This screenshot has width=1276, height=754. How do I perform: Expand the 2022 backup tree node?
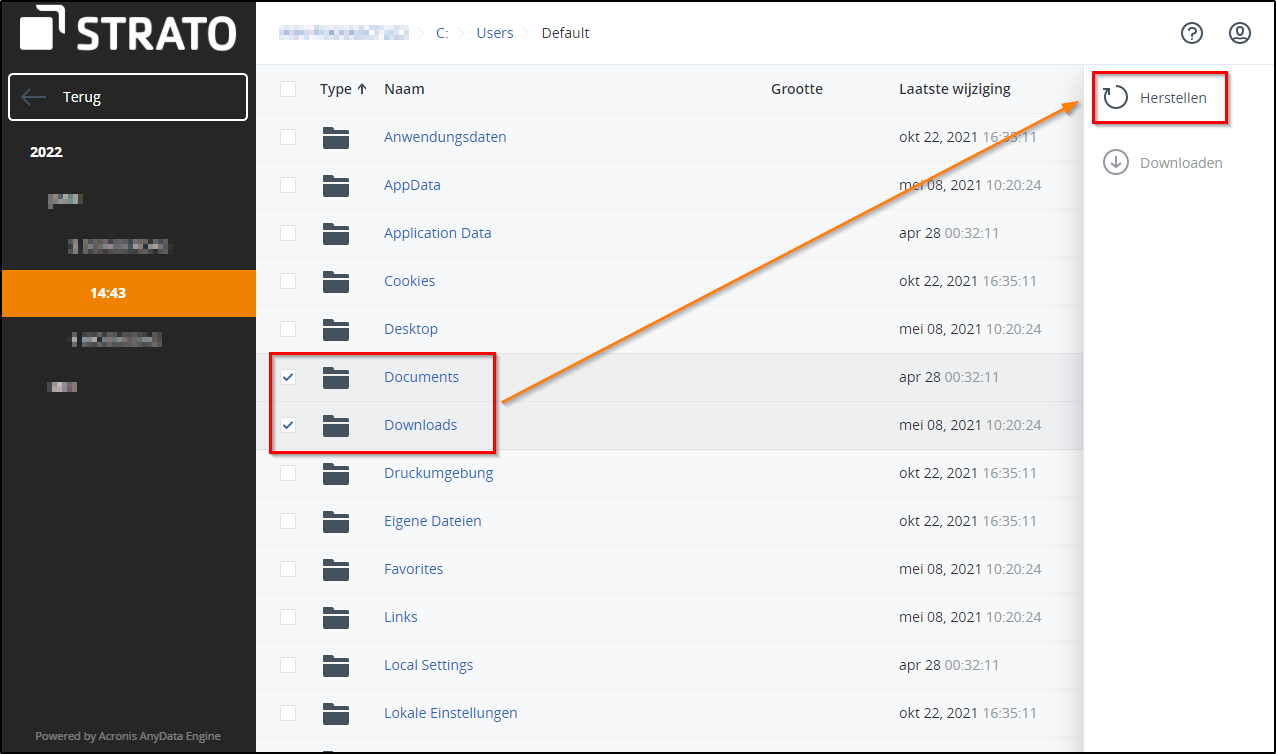click(x=46, y=152)
